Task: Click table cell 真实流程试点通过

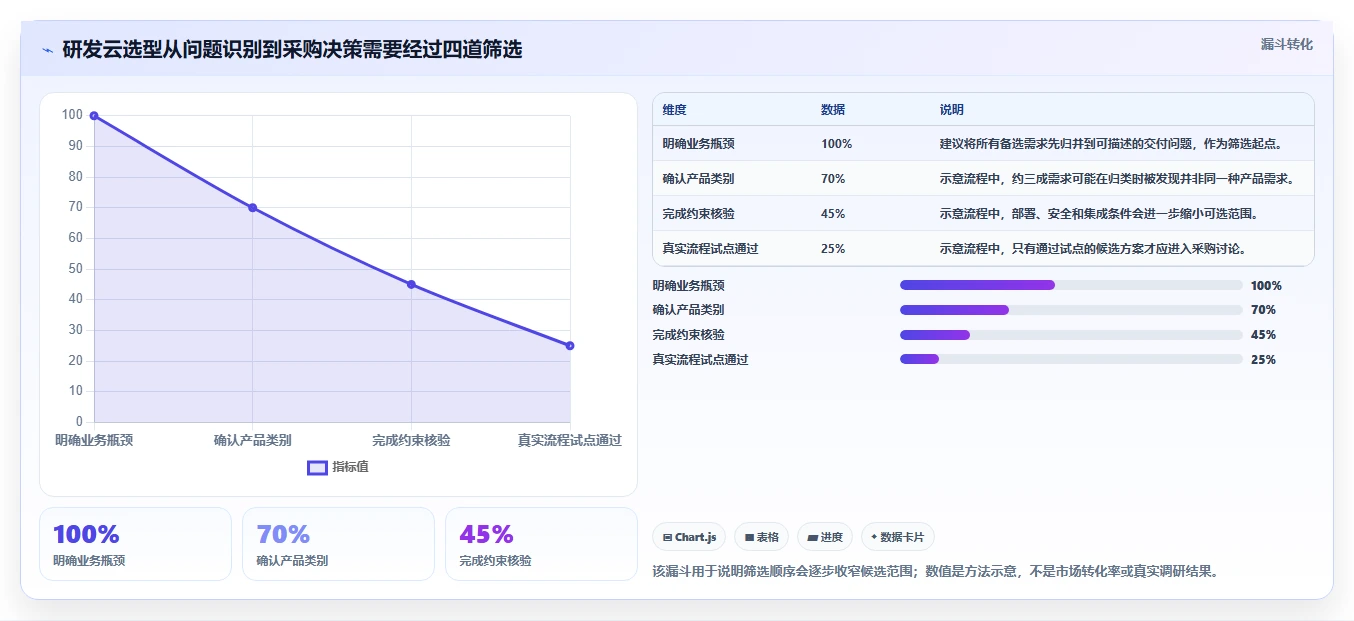Action: (x=710, y=249)
